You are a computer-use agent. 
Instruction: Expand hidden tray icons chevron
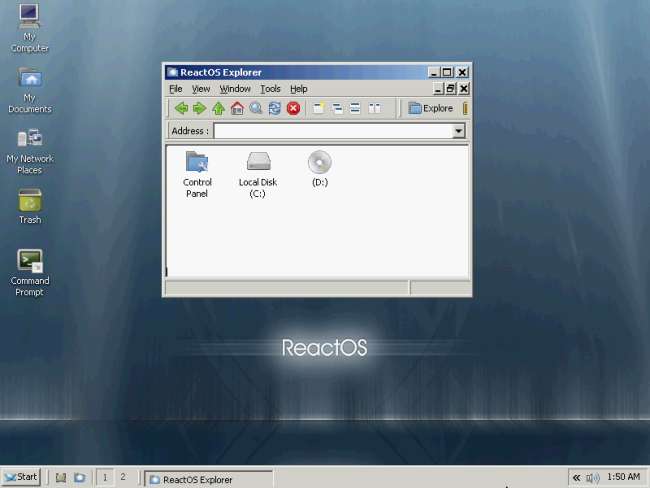click(577, 478)
